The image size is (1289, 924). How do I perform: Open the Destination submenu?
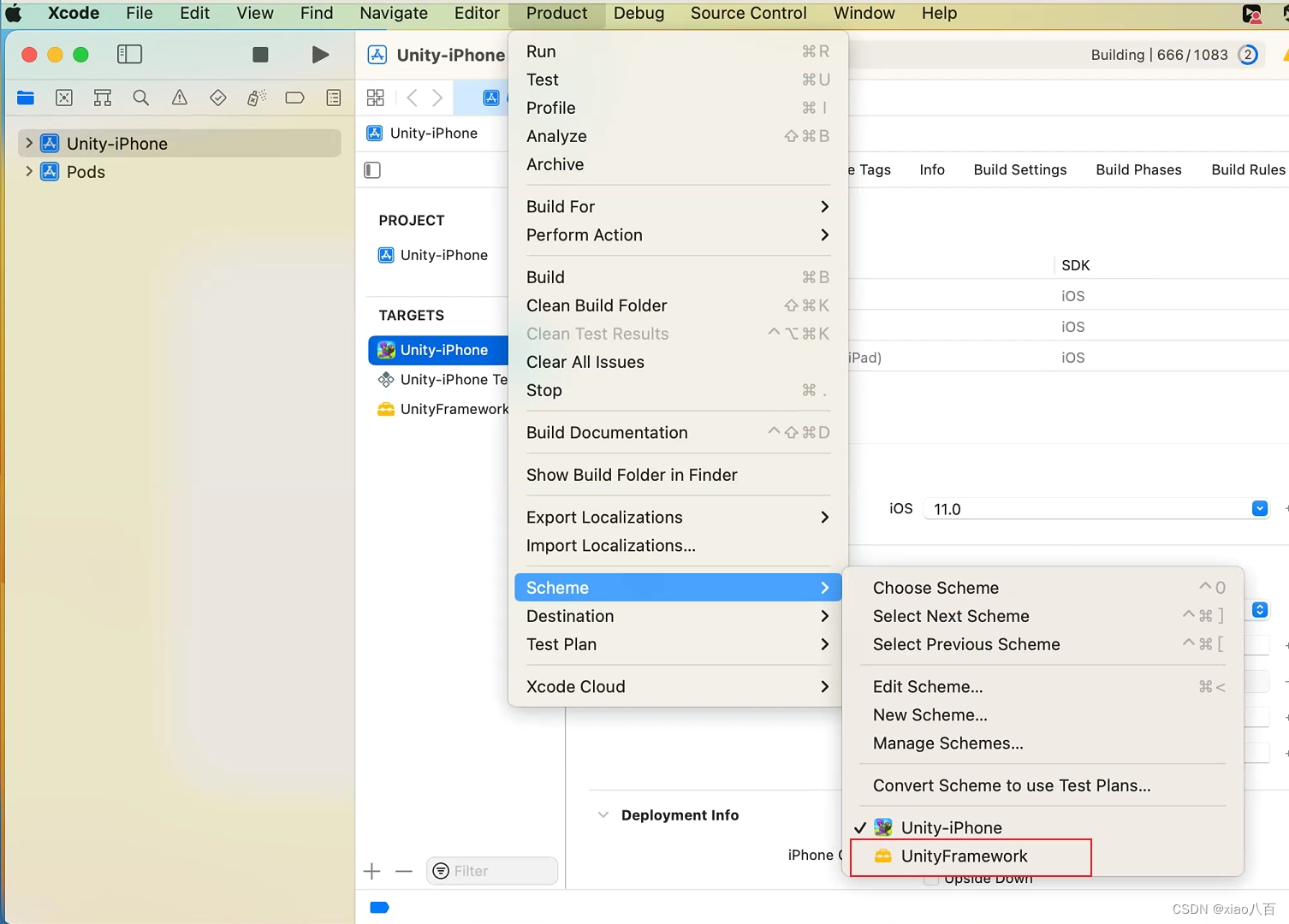(x=678, y=616)
